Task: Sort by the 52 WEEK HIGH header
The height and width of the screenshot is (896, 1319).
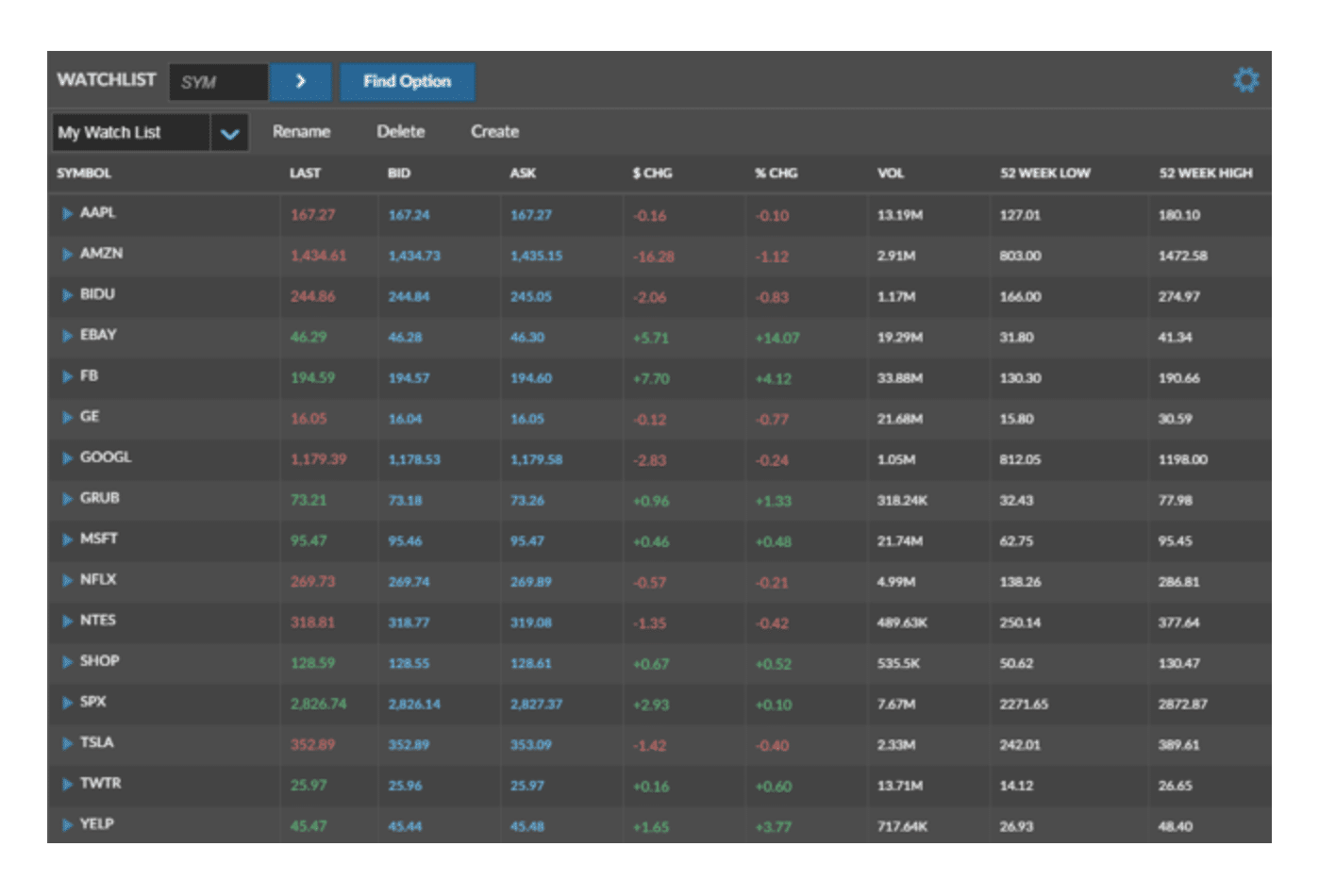Action: [x=1206, y=174]
